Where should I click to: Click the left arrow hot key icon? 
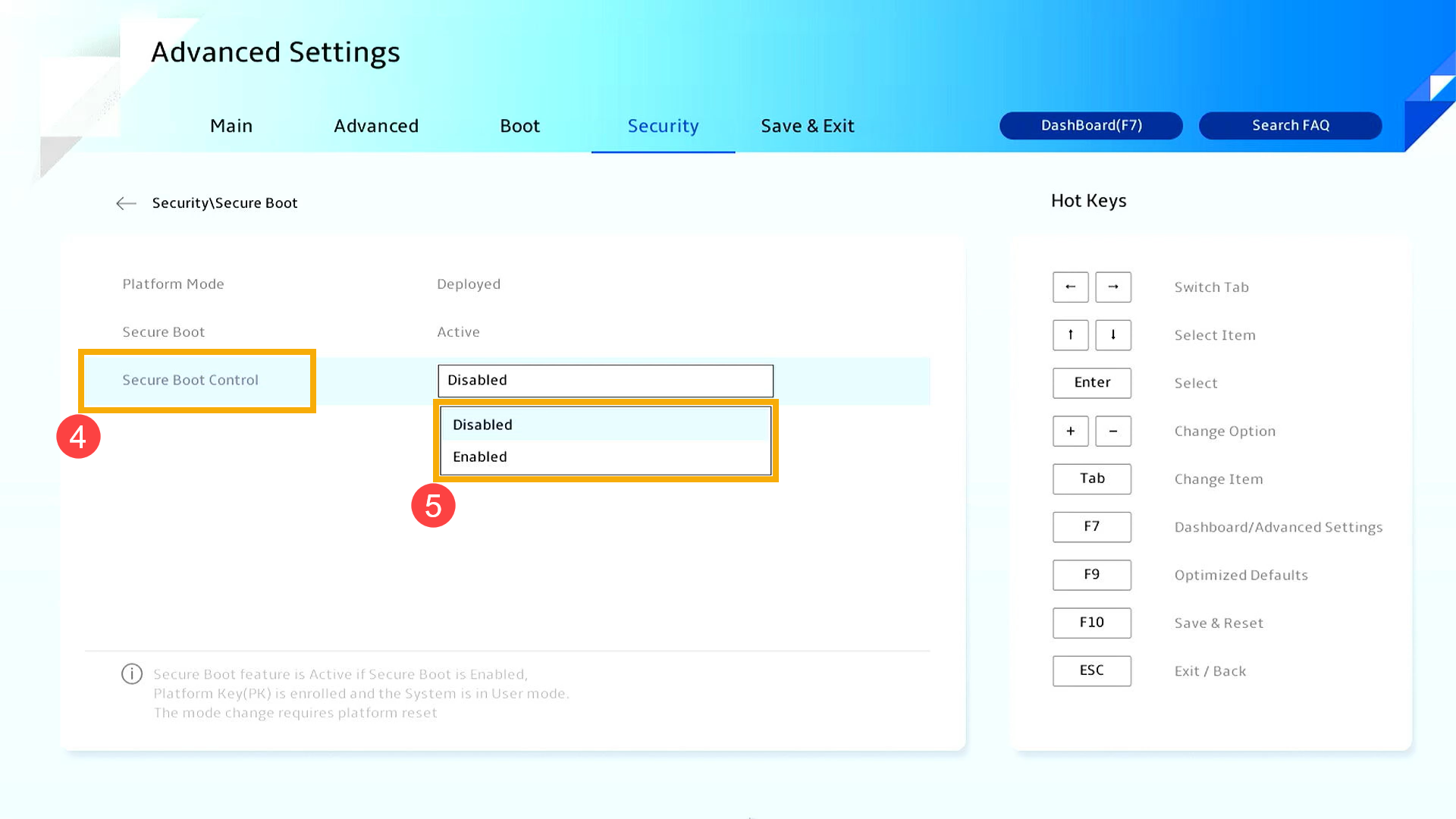1070,287
